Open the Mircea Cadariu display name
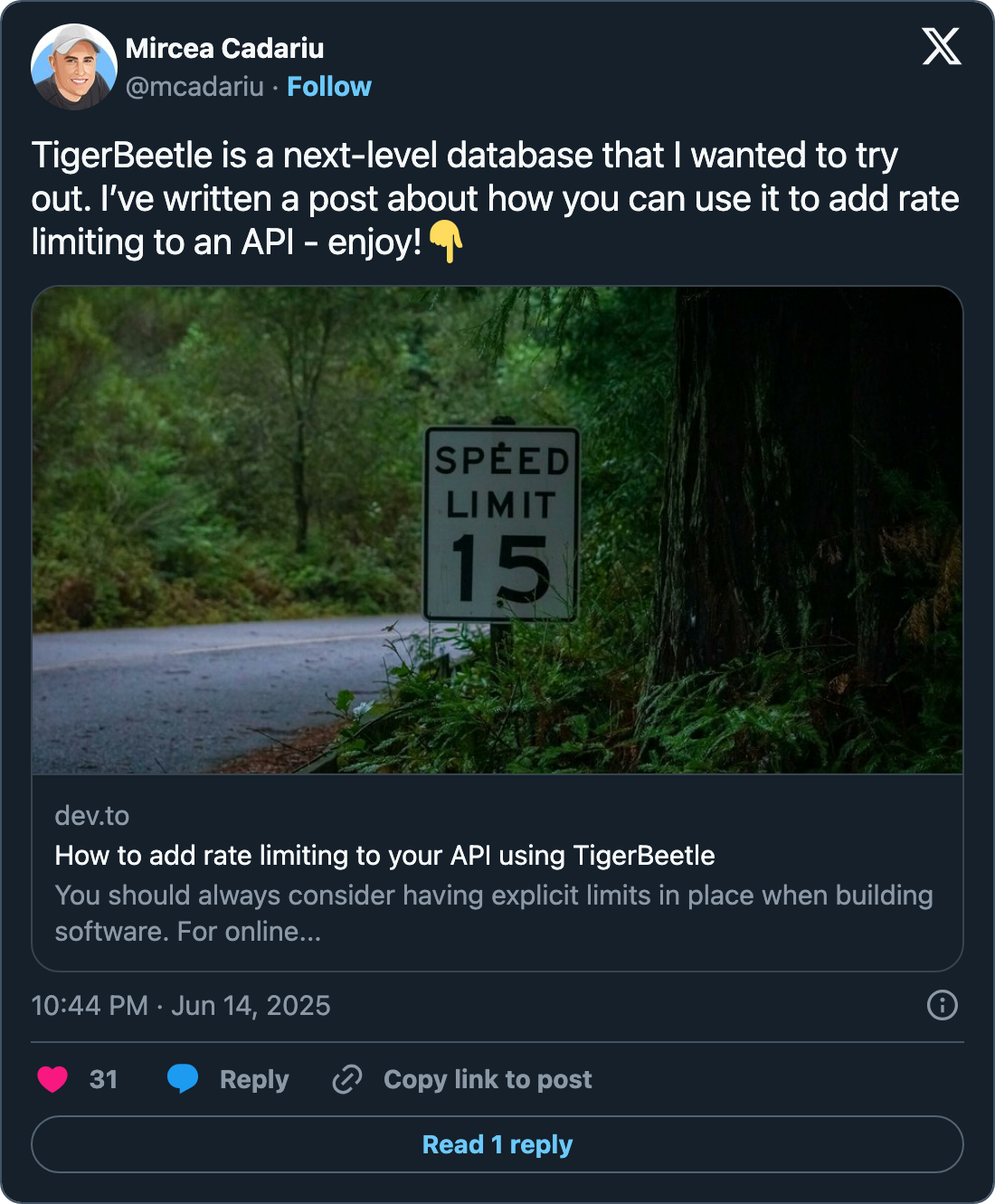Image resolution: width=995 pixels, height=1204 pixels. point(224,48)
